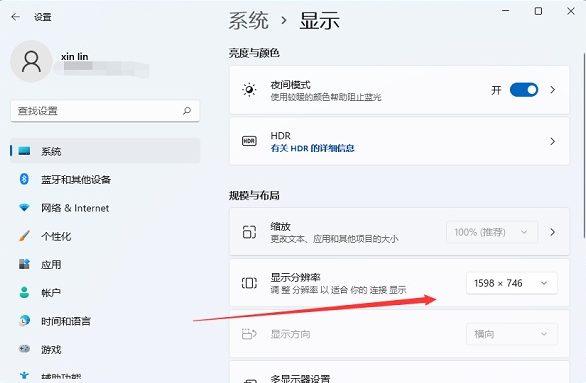
Task: Maximize the Settings window
Action: point(538,11)
